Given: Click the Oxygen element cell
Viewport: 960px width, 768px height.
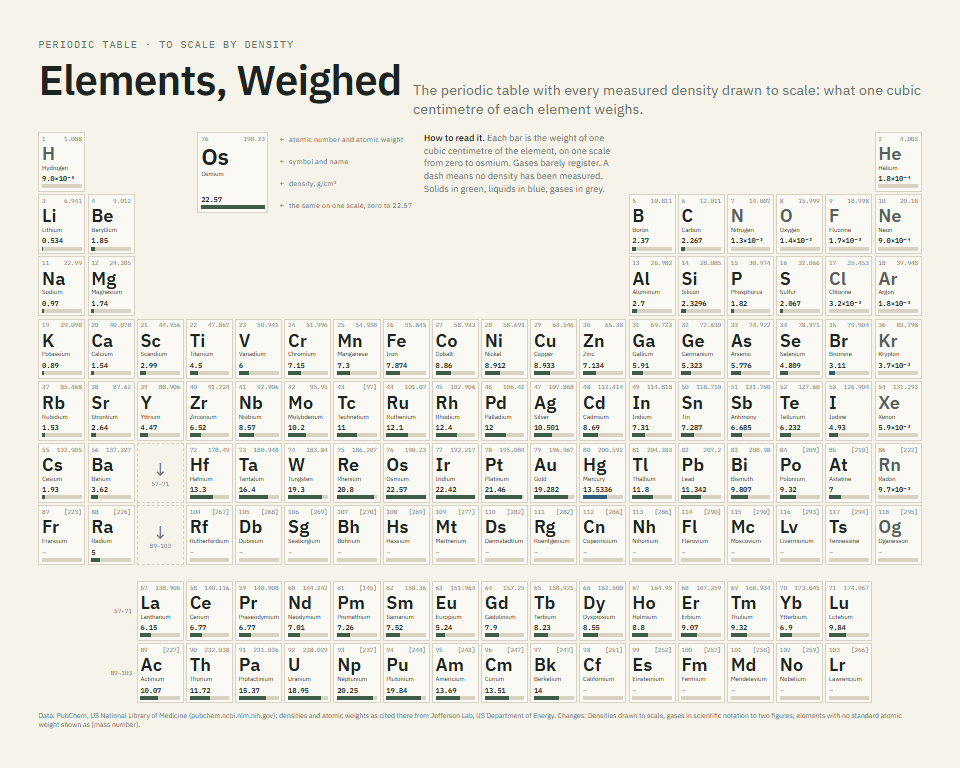Looking at the screenshot, I should point(800,224).
